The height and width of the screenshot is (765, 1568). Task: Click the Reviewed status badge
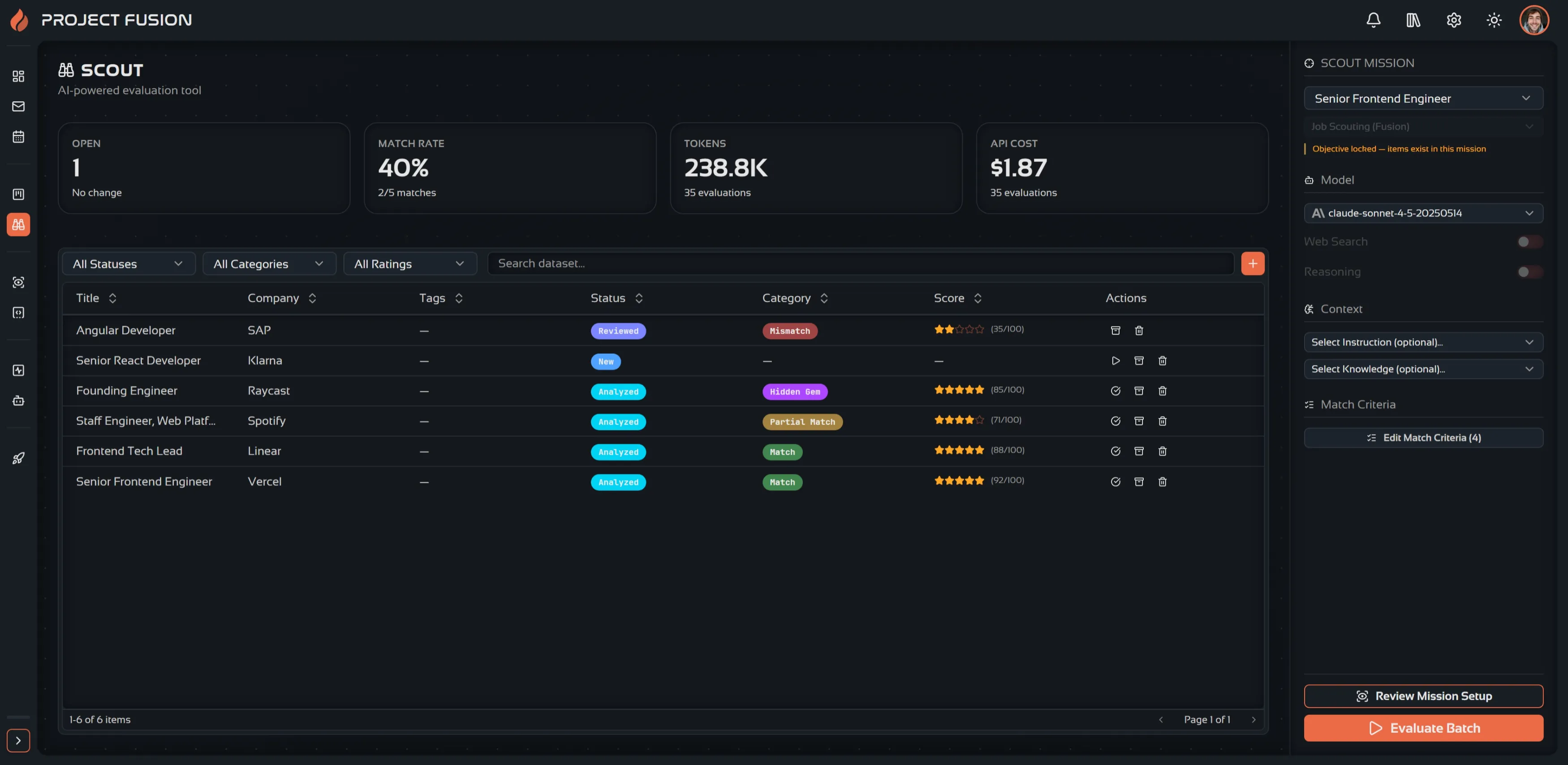pos(618,331)
